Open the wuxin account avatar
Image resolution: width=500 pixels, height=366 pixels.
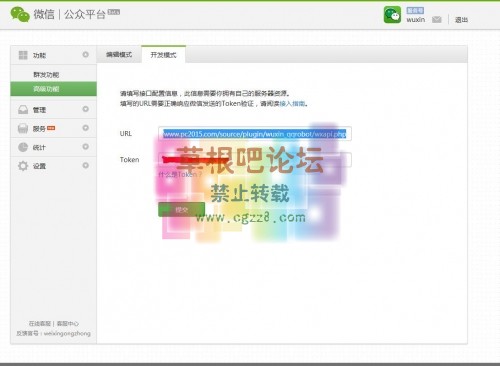392,15
